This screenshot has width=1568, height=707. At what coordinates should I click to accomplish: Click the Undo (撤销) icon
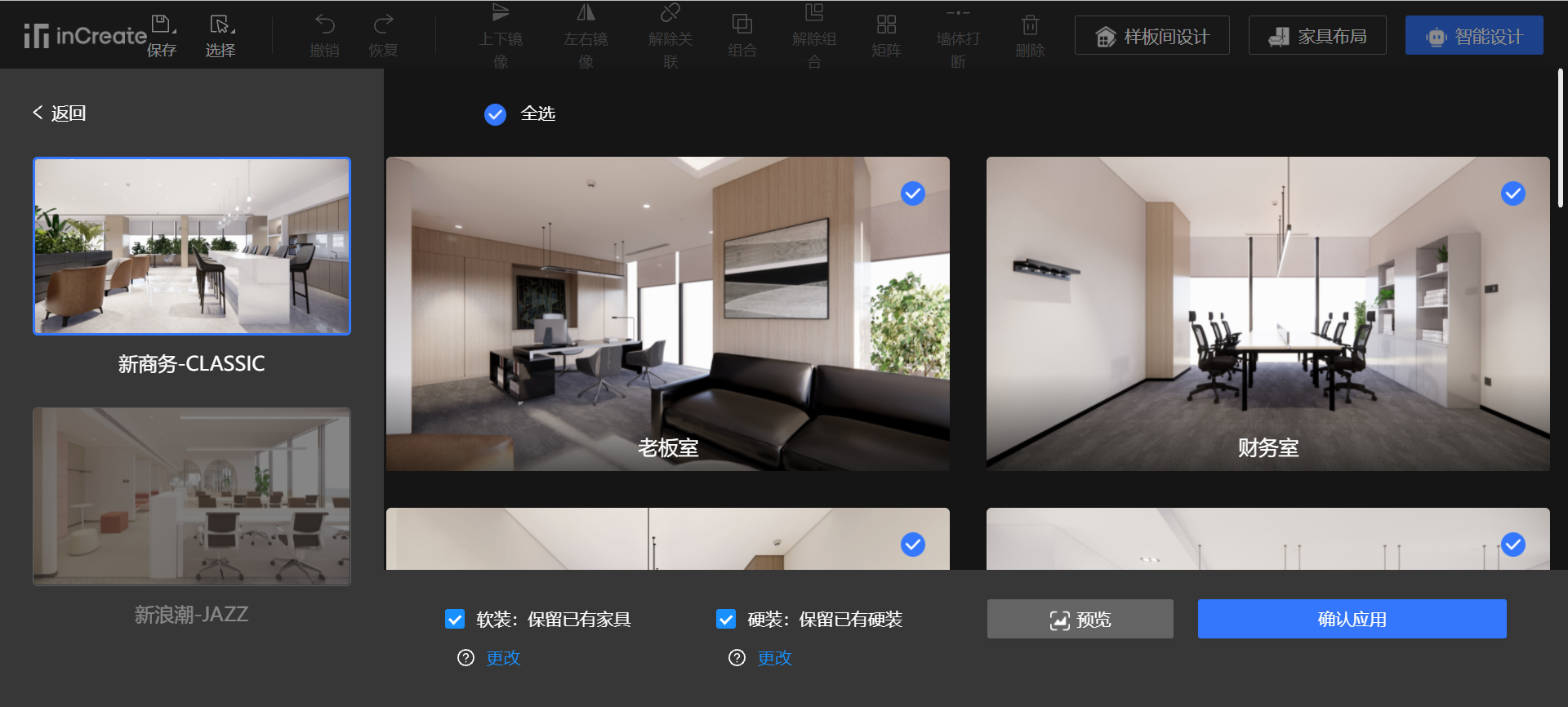point(324,24)
